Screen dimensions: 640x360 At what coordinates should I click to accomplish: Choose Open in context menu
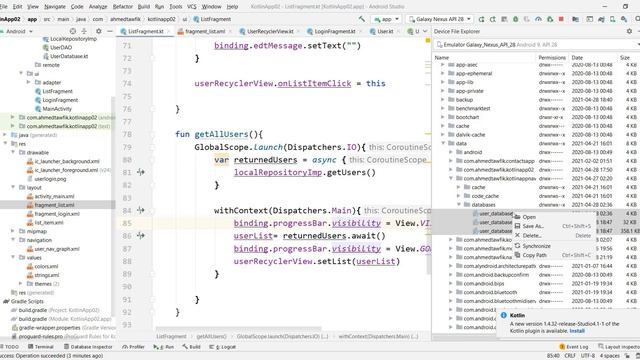pos(553,217)
